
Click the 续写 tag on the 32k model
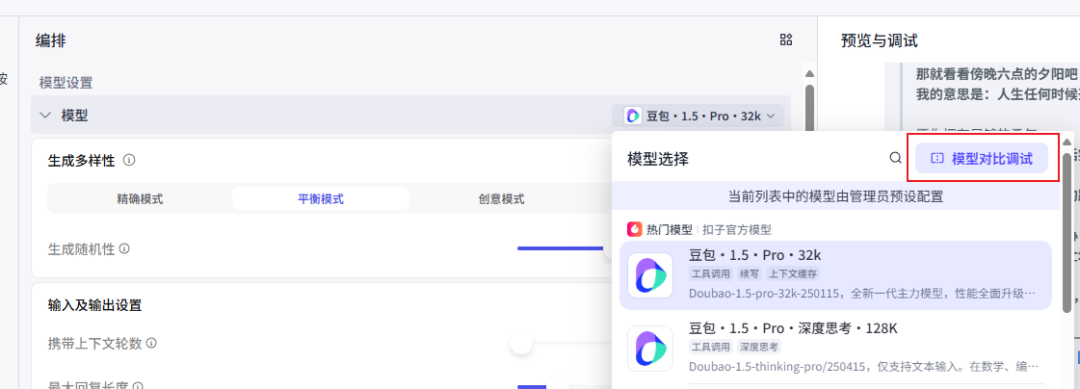[x=749, y=273]
